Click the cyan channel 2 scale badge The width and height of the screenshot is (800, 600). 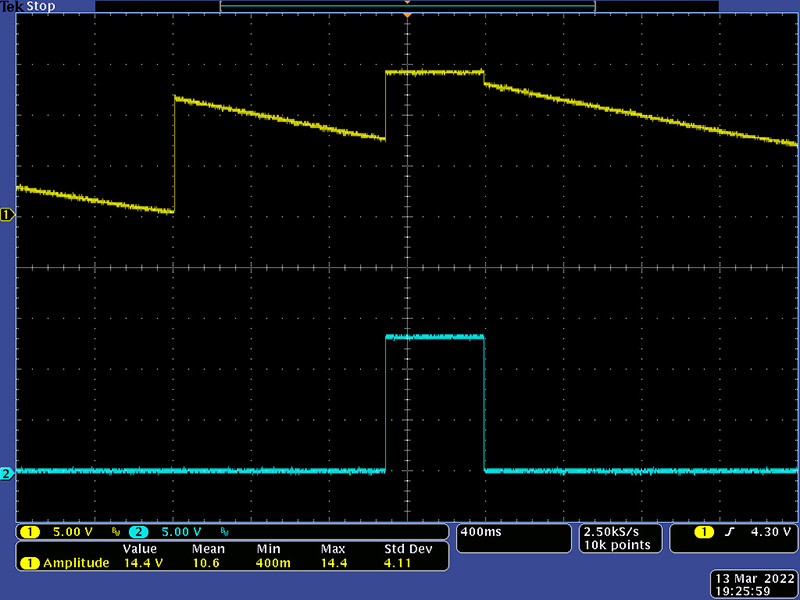(x=138, y=531)
